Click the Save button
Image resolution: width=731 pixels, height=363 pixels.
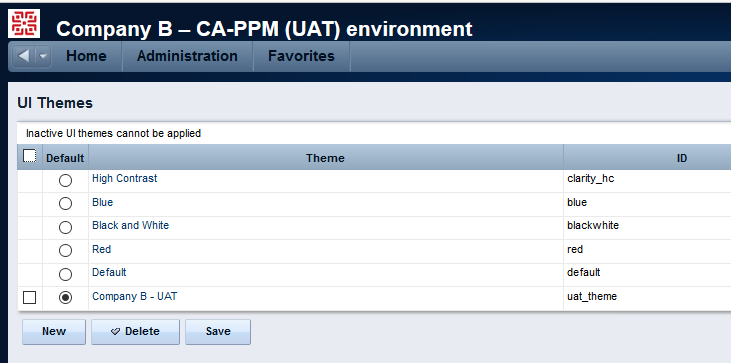pyautogui.click(x=218, y=332)
